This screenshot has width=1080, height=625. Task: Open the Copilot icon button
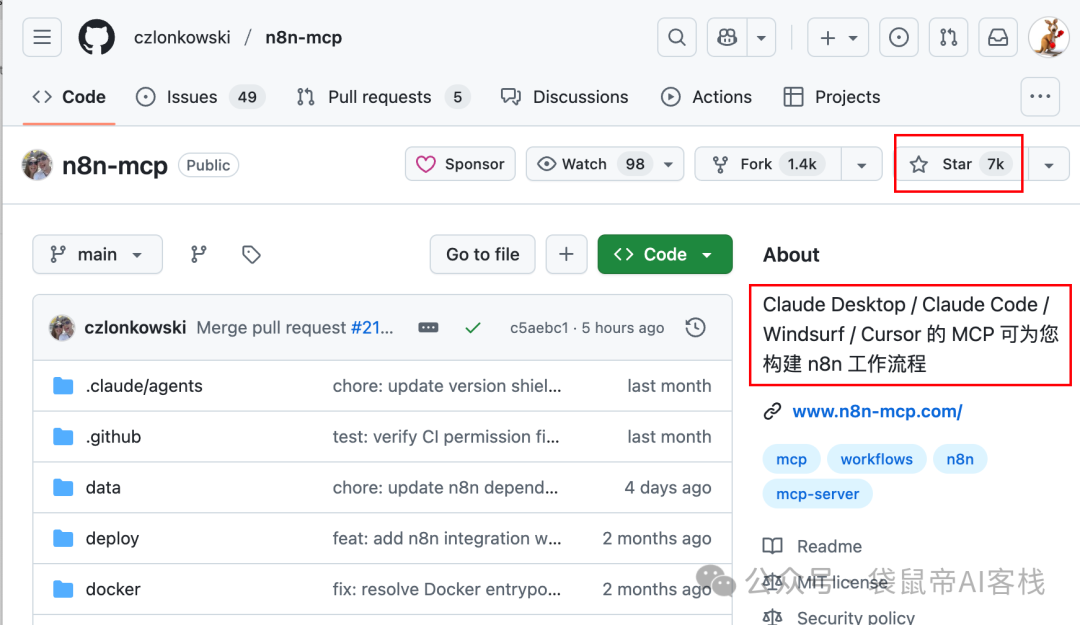click(727, 37)
